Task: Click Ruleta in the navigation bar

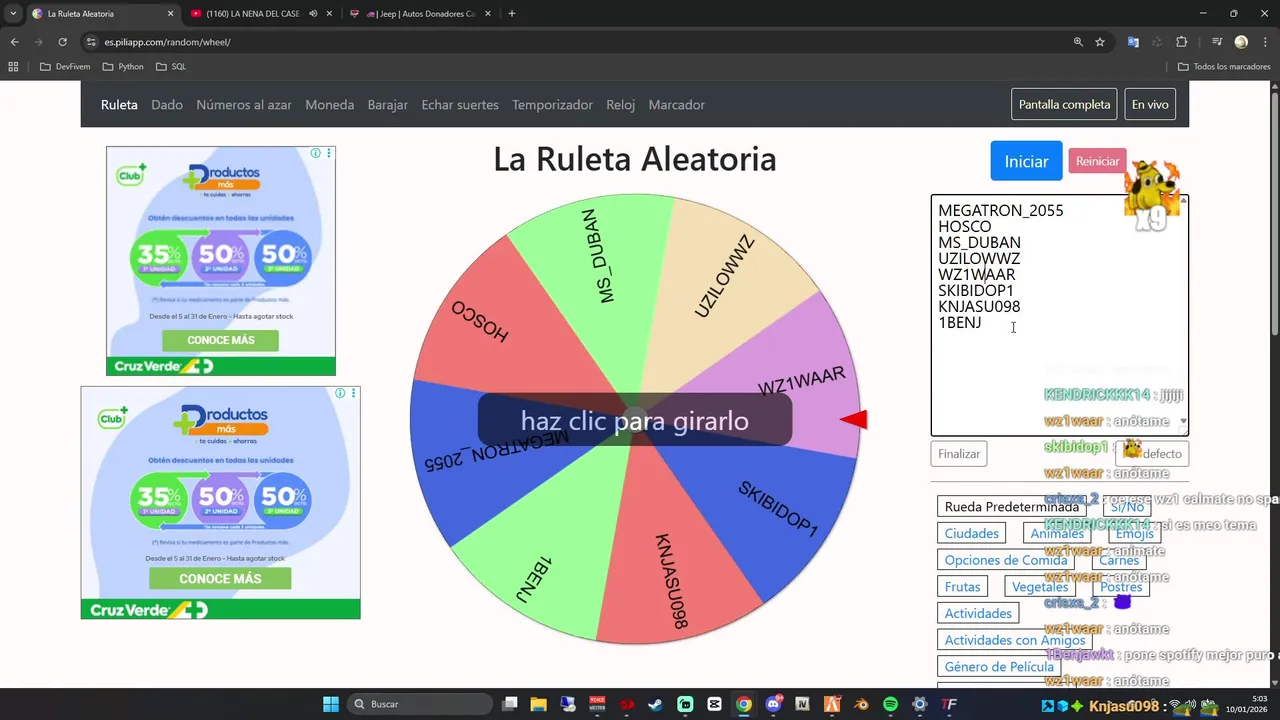Action: click(x=119, y=105)
